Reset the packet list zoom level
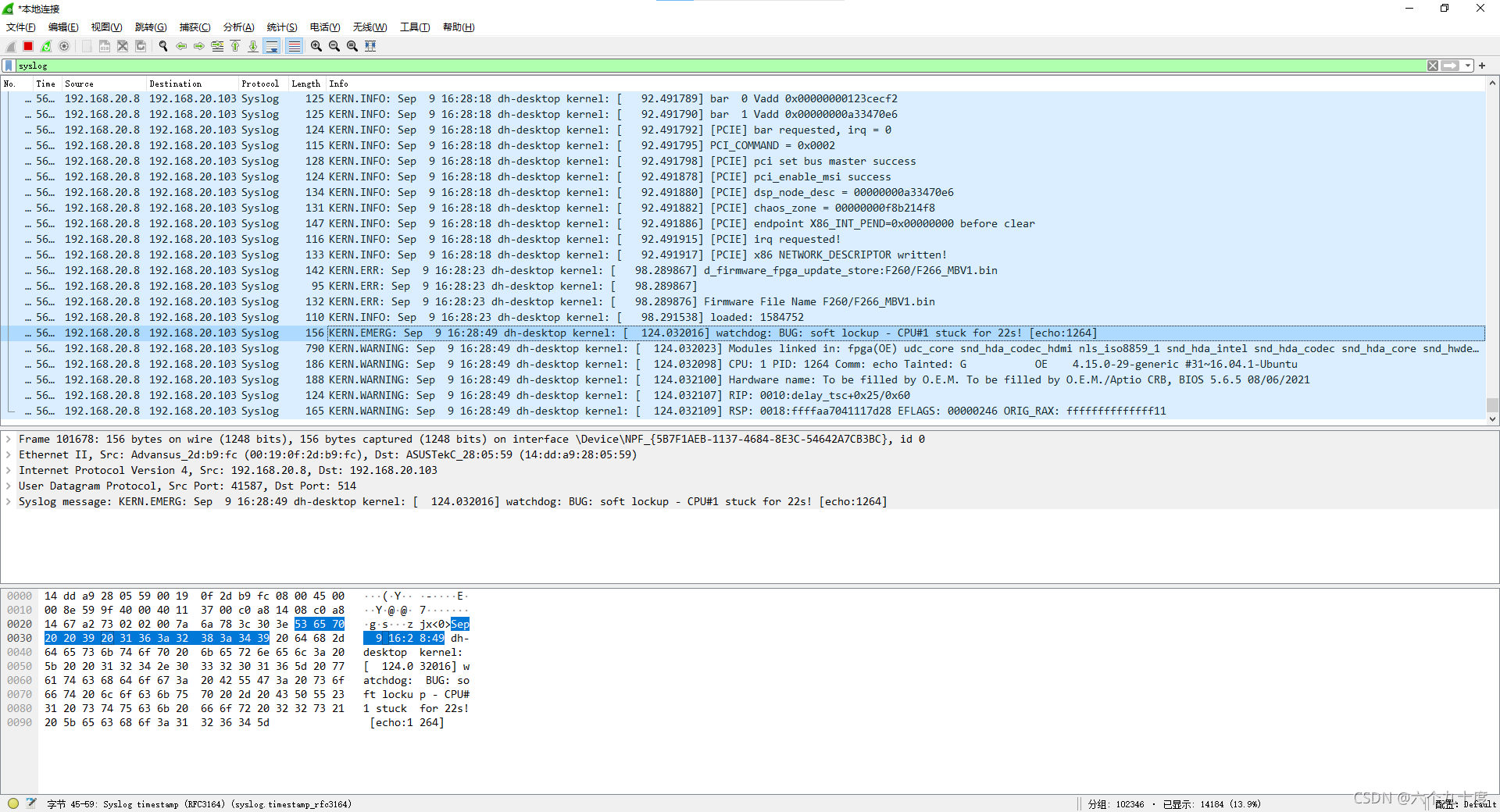Image resolution: width=1500 pixels, height=812 pixels. (x=352, y=46)
